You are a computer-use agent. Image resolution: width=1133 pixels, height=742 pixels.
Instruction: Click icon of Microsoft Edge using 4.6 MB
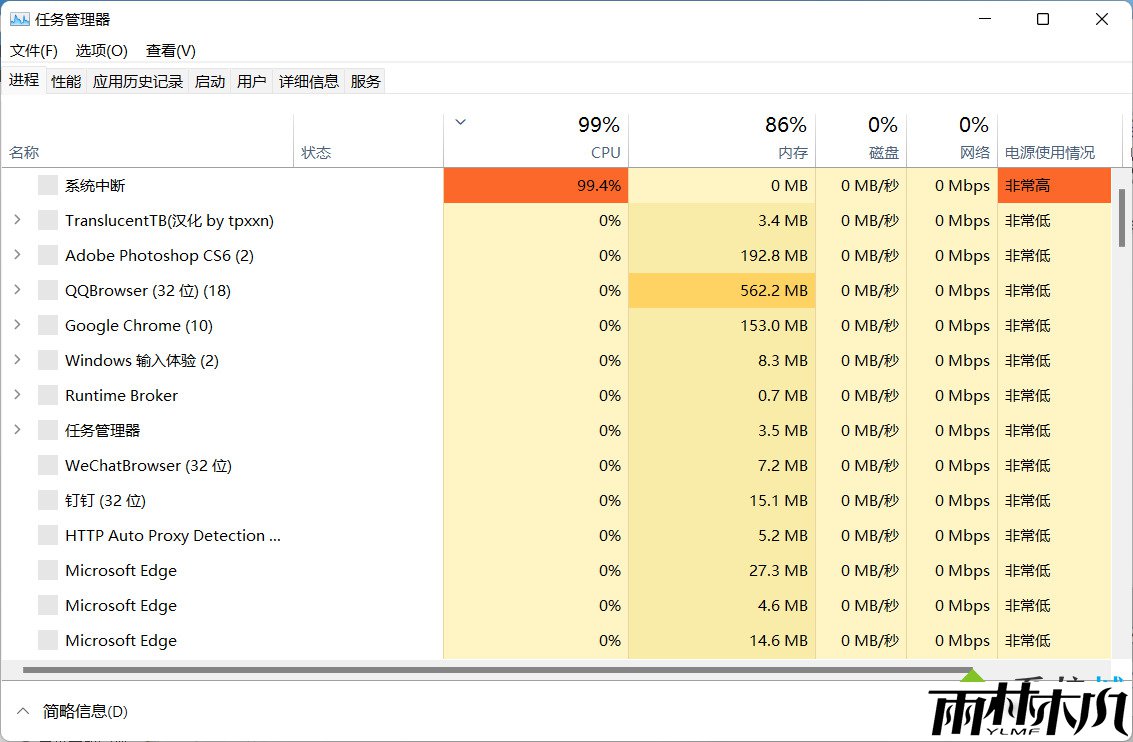pyautogui.click(x=48, y=605)
